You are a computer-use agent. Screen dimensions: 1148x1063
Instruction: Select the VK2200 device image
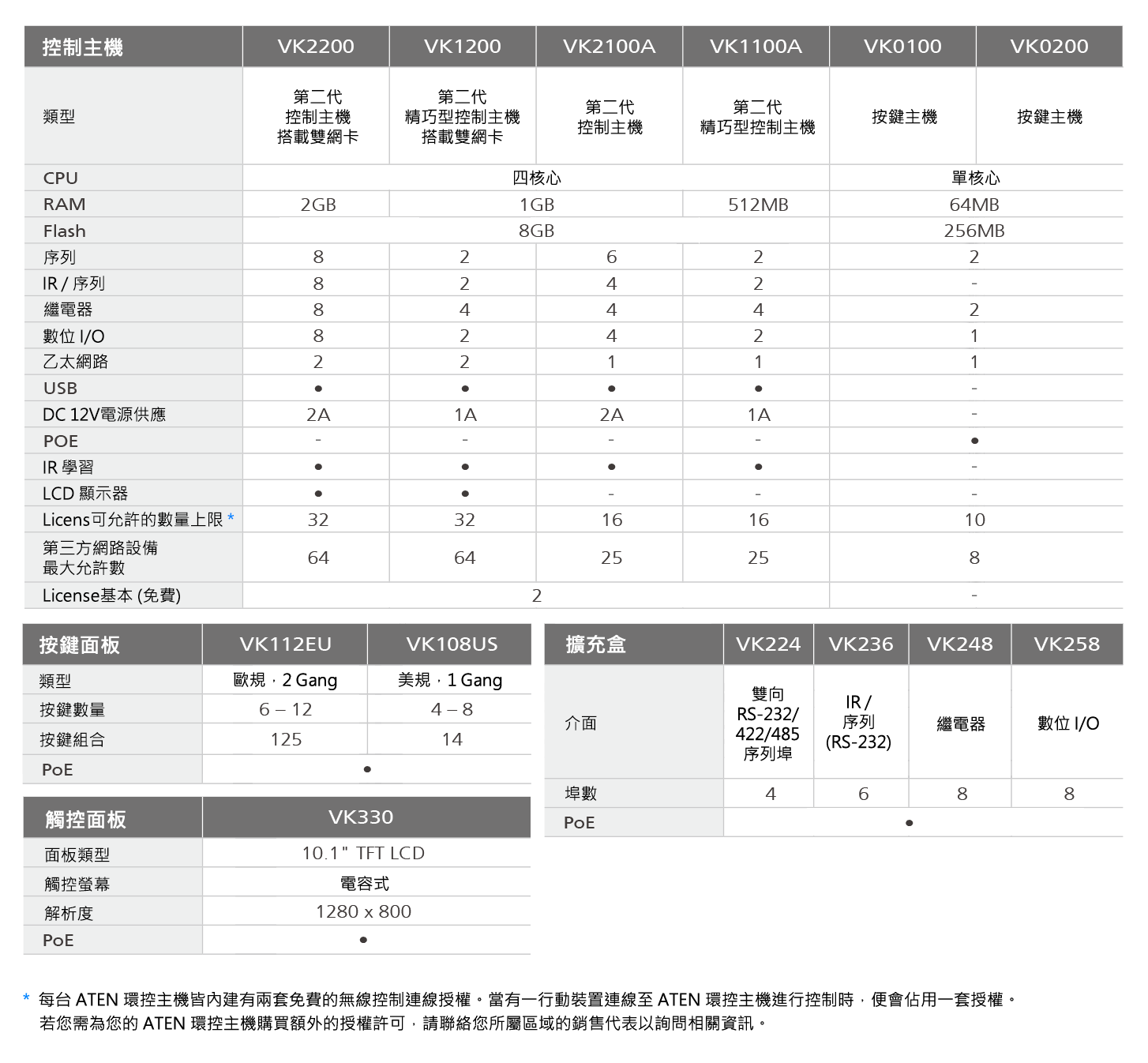coord(316,115)
